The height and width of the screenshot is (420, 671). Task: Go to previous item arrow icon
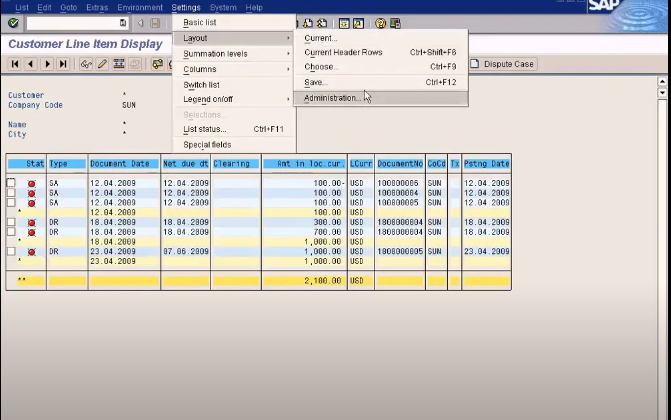30,64
